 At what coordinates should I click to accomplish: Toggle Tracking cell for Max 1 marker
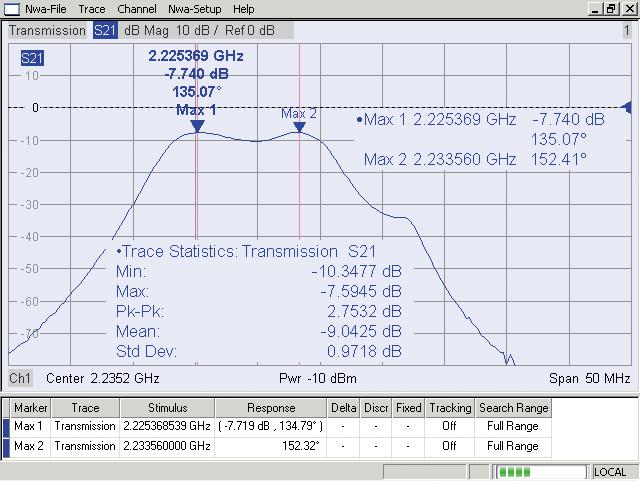click(x=450, y=426)
